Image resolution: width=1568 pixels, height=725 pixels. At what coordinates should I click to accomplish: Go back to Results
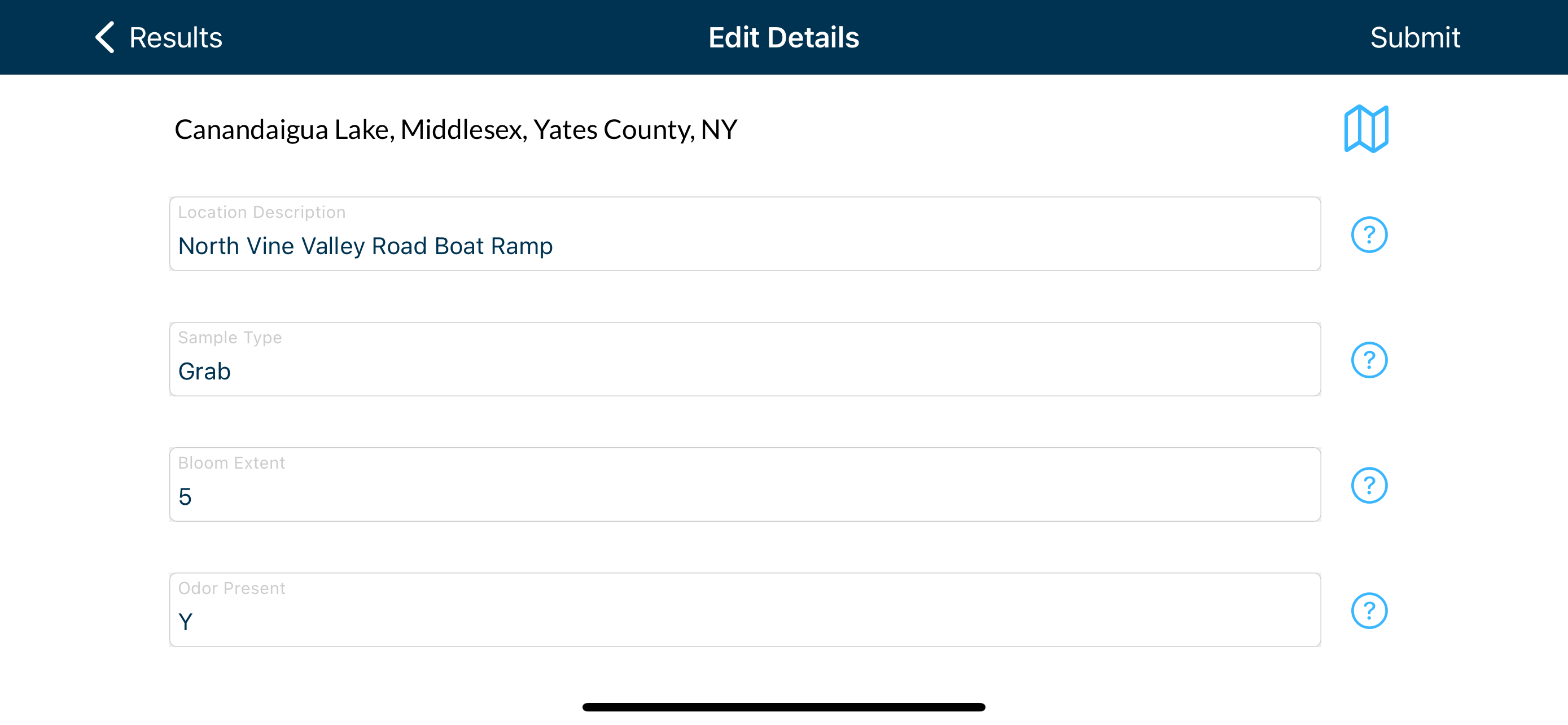[x=176, y=38]
